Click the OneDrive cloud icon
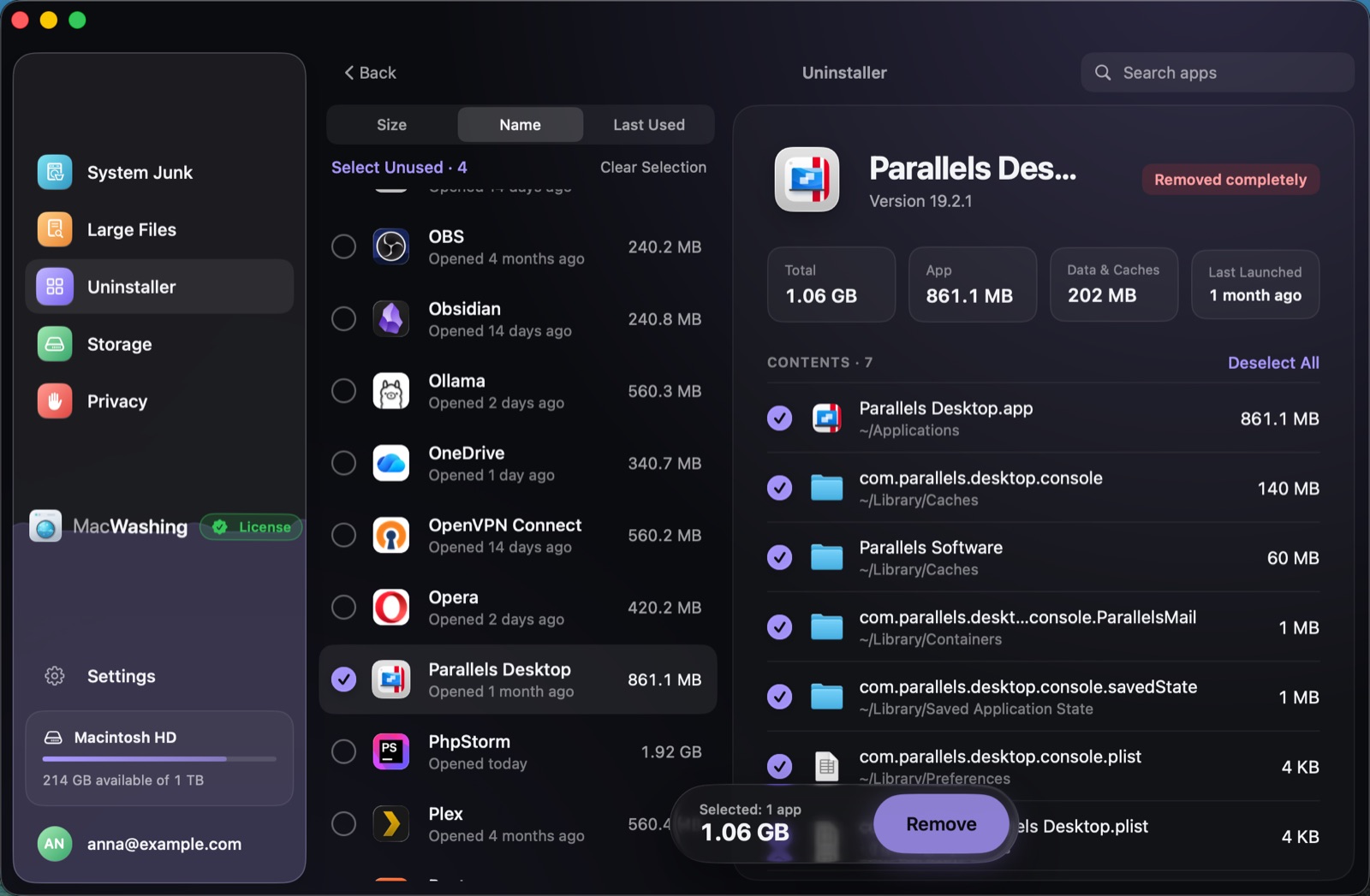 point(391,463)
